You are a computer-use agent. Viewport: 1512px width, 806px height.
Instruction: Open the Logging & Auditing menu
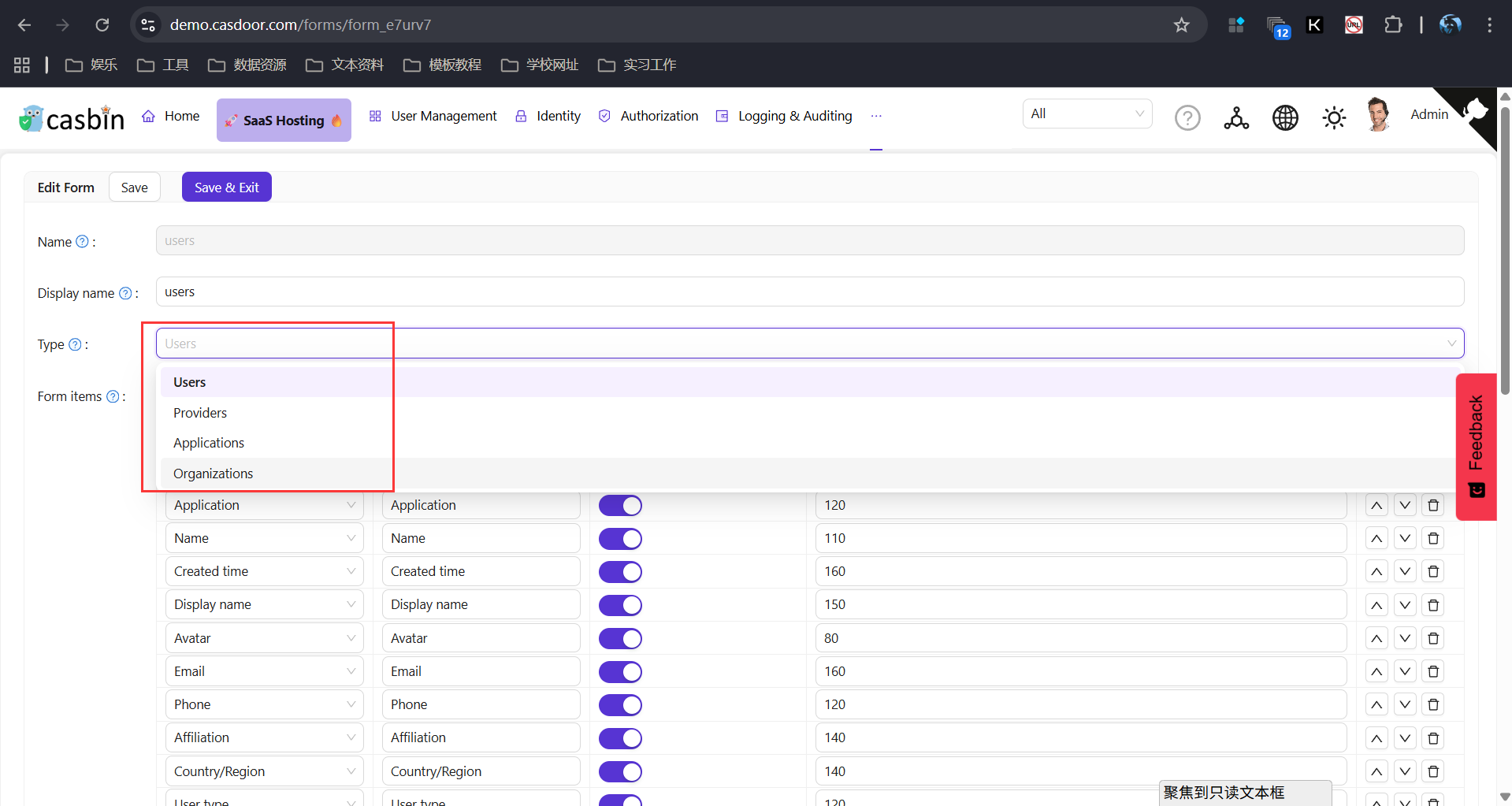point(795,116)
